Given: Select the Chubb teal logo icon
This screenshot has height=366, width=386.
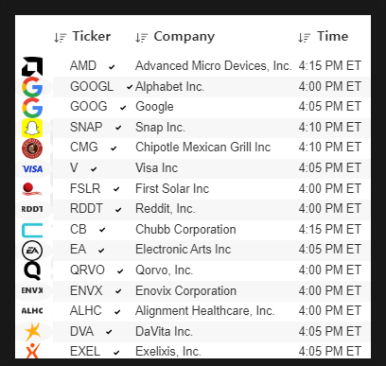Looking at the screenshot, I should click(x=32, y=230).
